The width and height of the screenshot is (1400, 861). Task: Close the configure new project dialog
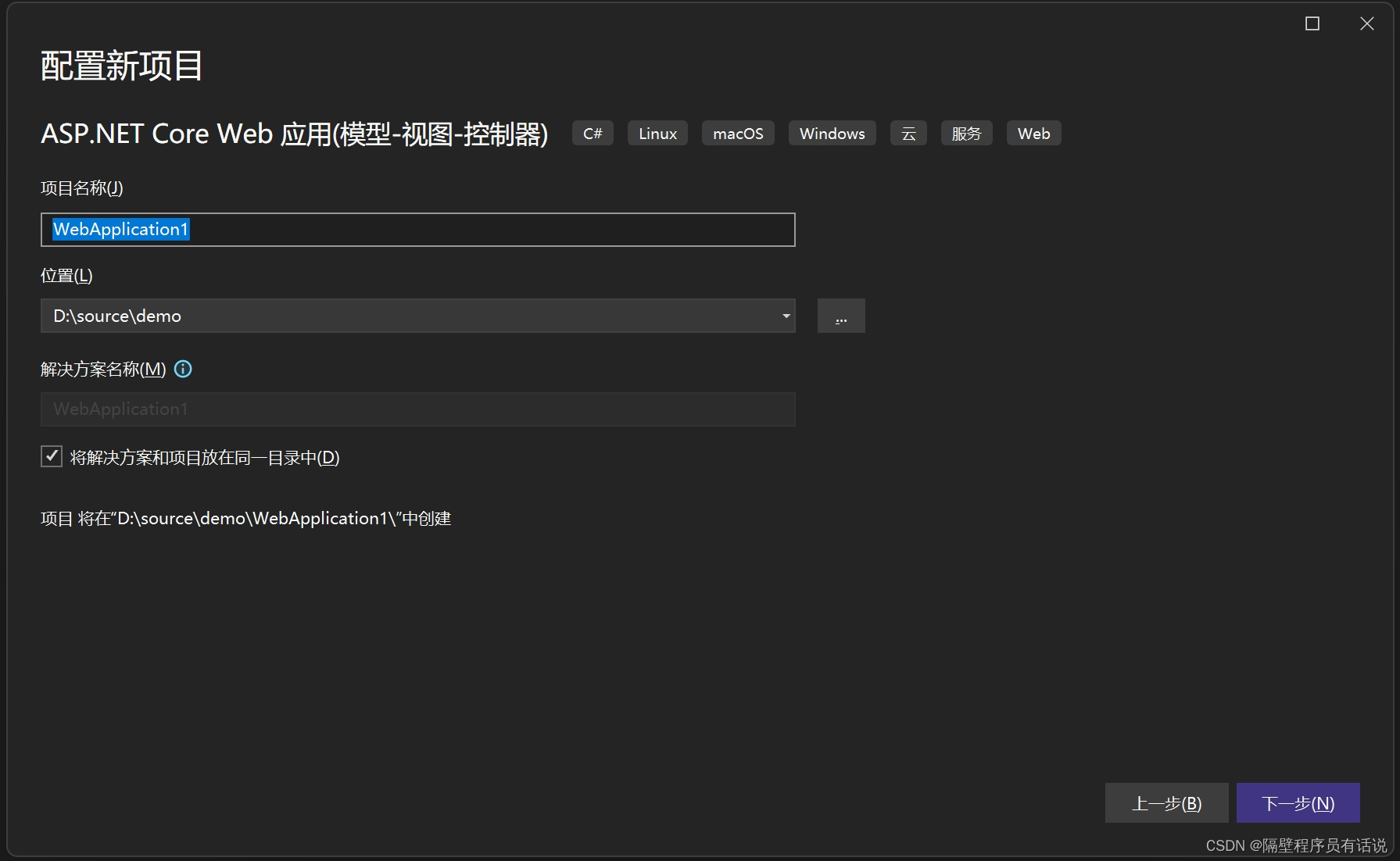[1366, 23]
